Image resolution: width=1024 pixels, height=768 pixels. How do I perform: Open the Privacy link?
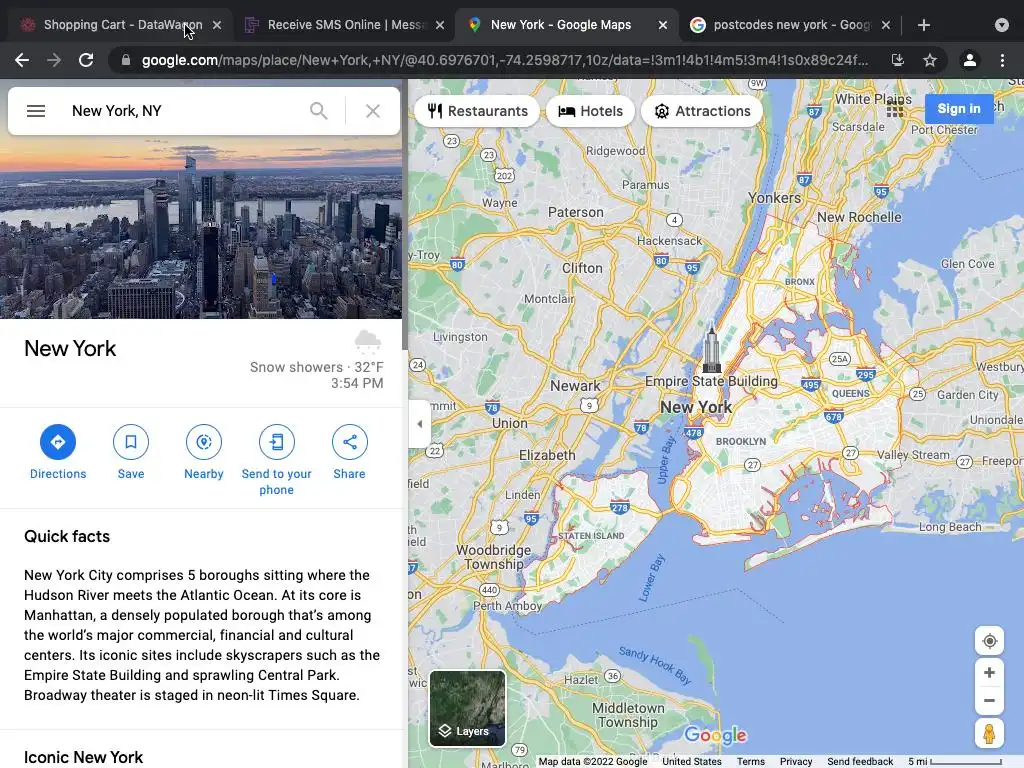click(795, 761)
